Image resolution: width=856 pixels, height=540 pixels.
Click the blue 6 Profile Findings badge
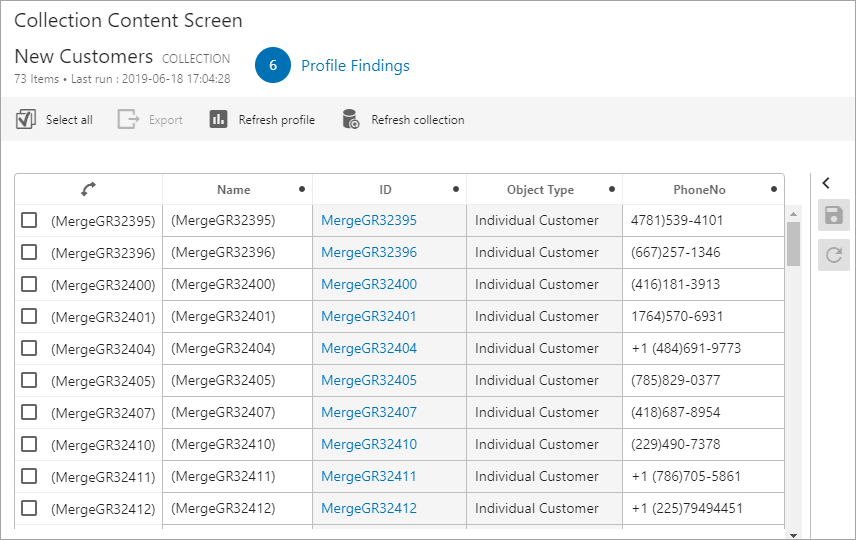click(x=273, y=66)
